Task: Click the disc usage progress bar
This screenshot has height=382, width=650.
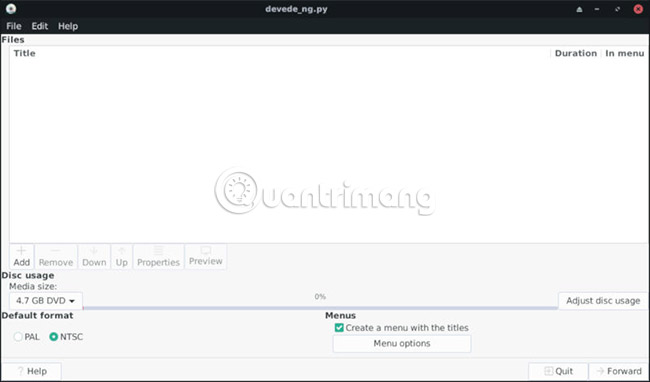Action: pos(320,308)
